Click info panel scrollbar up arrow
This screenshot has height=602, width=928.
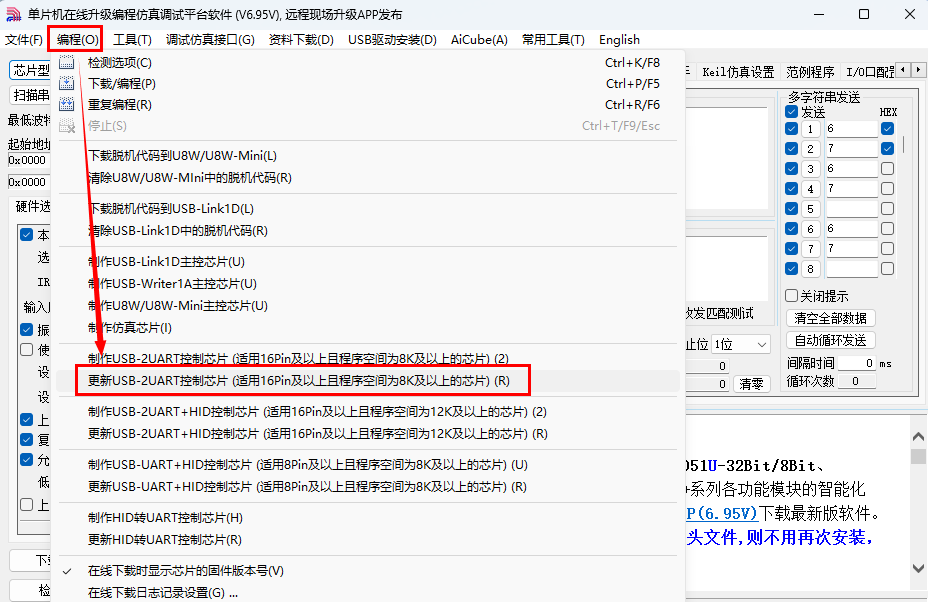pos(918,437)
